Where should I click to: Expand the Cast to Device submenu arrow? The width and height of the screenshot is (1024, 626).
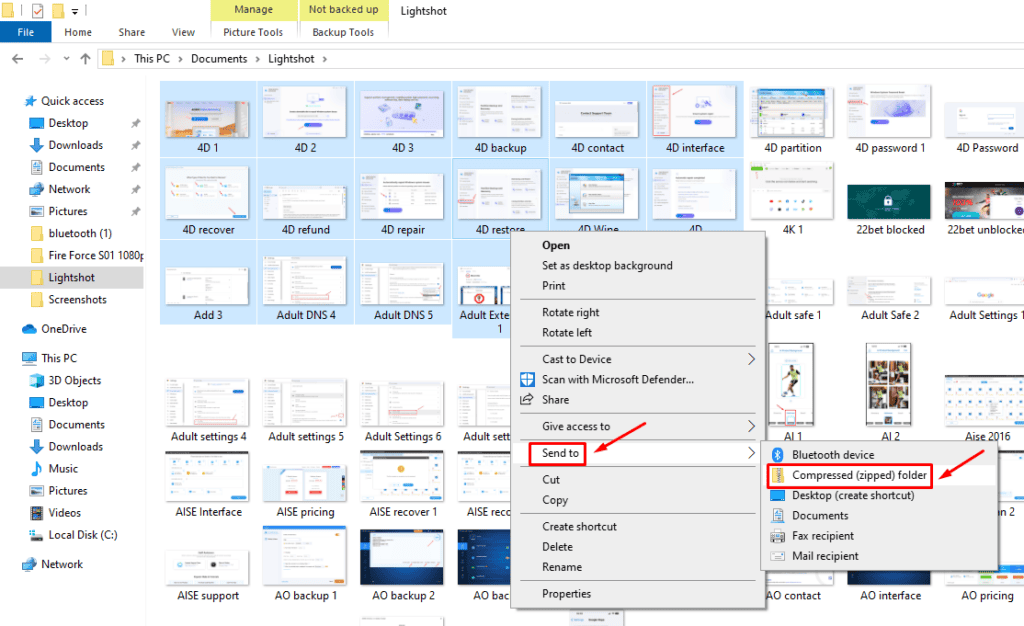pos(752,359)
